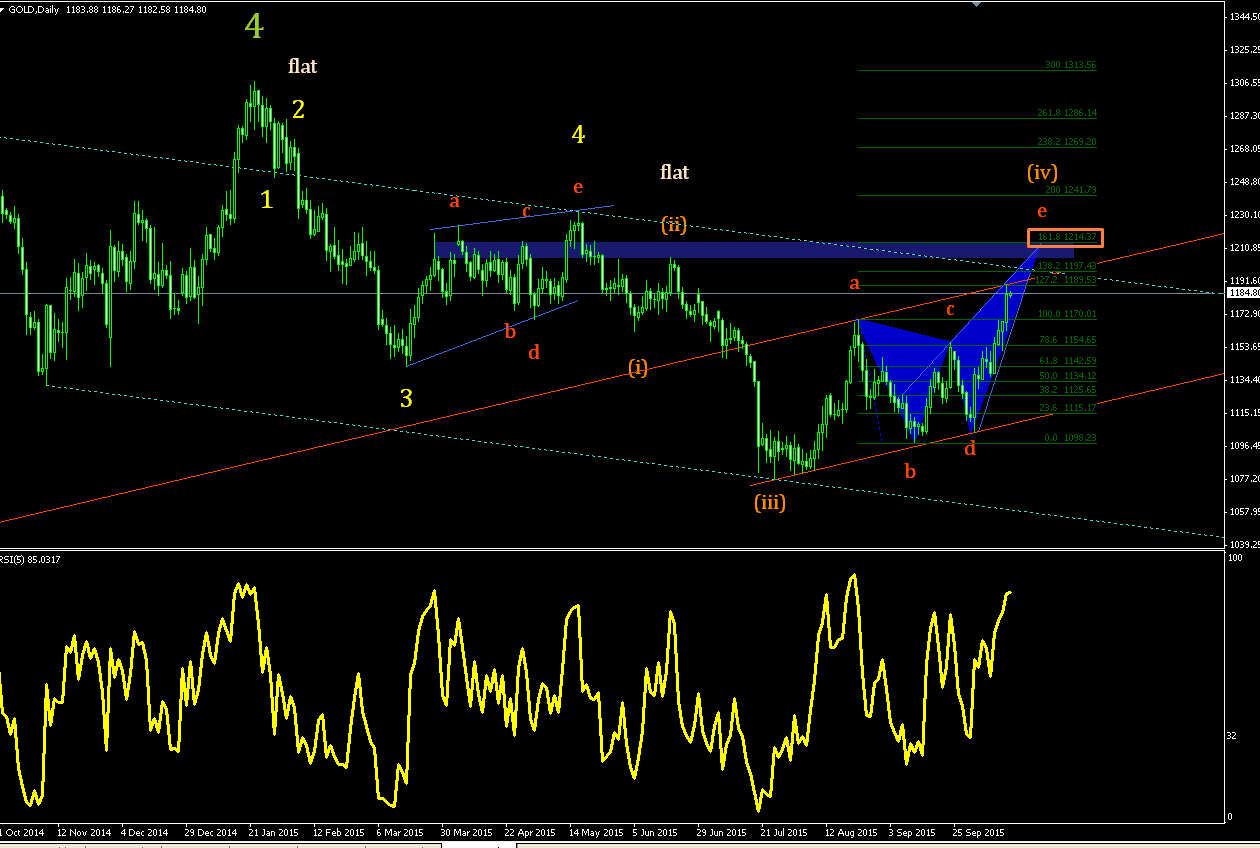Select the orange (iii) wave label

(770, 502)
